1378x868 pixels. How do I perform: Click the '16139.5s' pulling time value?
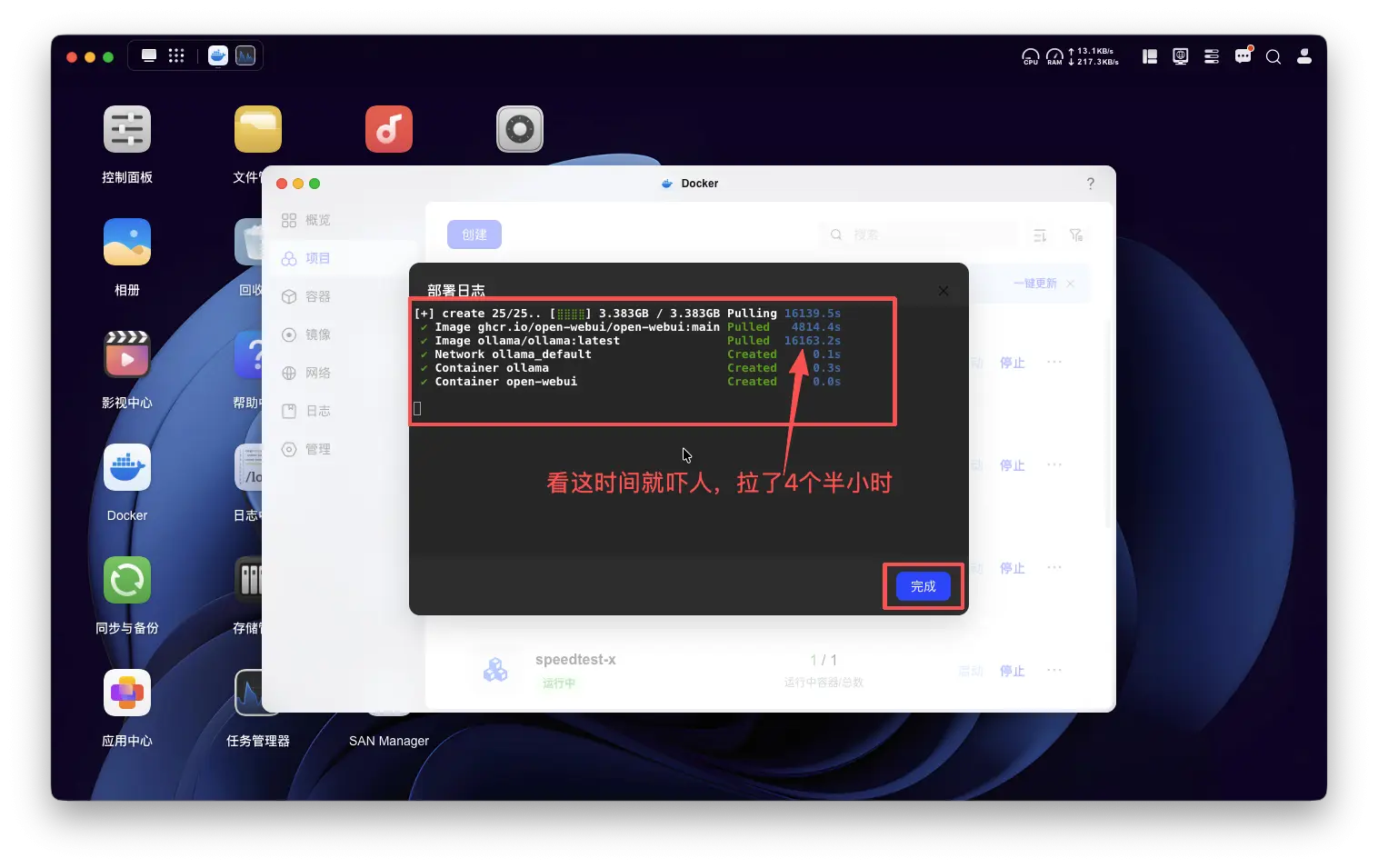[813, 314]
